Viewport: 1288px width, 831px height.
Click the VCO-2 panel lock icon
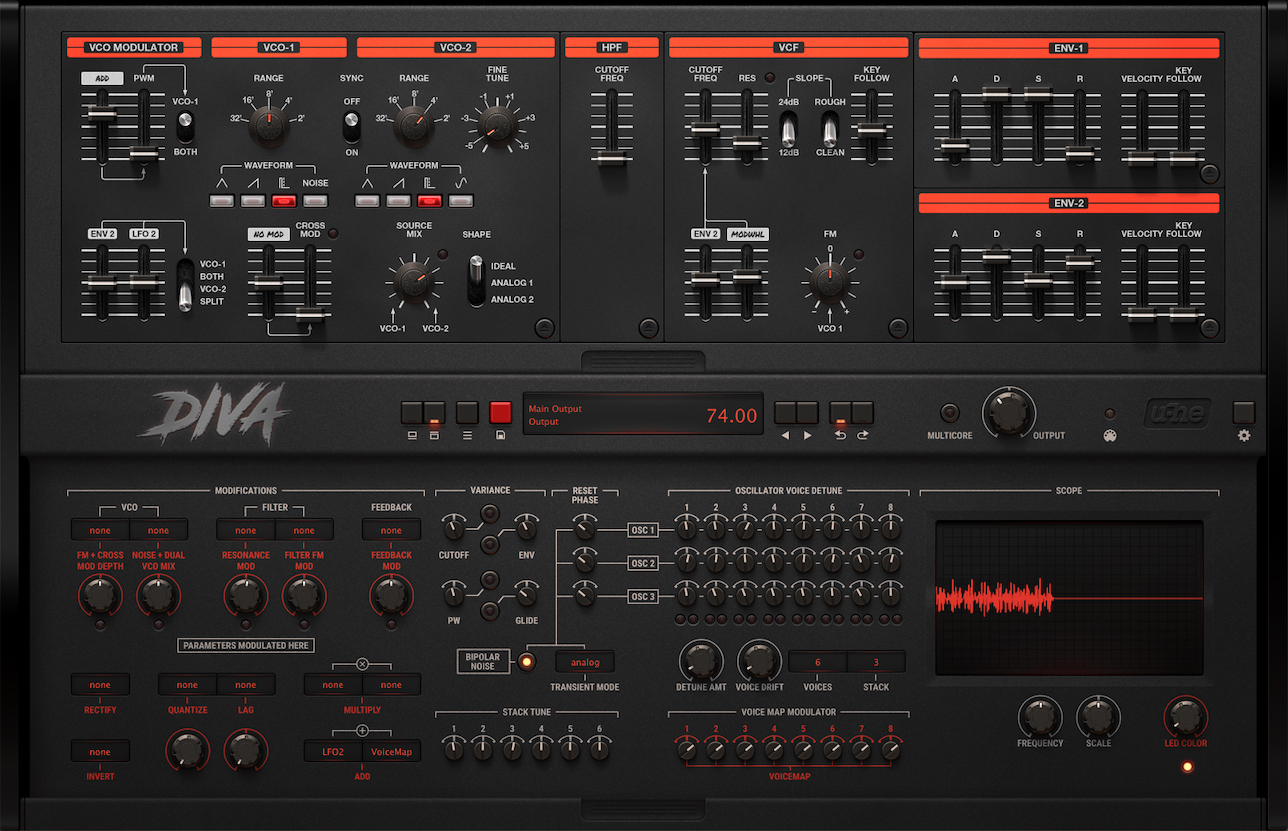point(544,327)
